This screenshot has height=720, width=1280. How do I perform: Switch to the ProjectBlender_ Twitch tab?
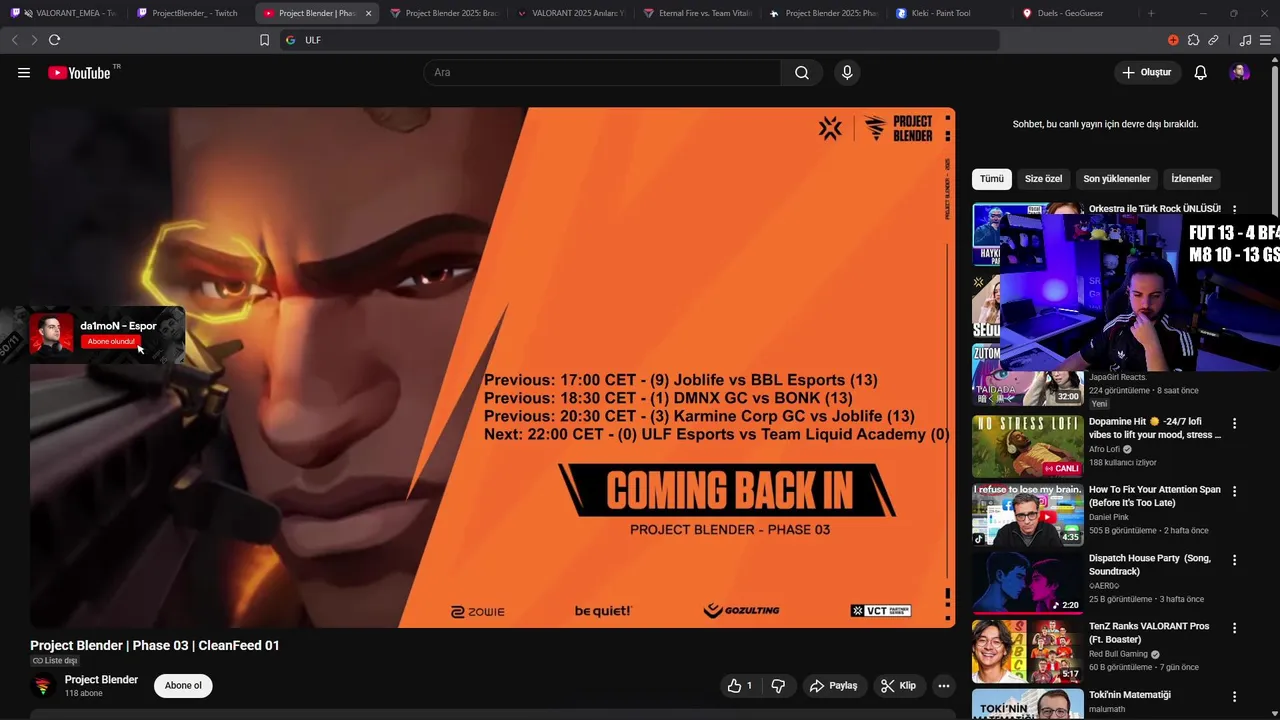(x=189, y=13)
